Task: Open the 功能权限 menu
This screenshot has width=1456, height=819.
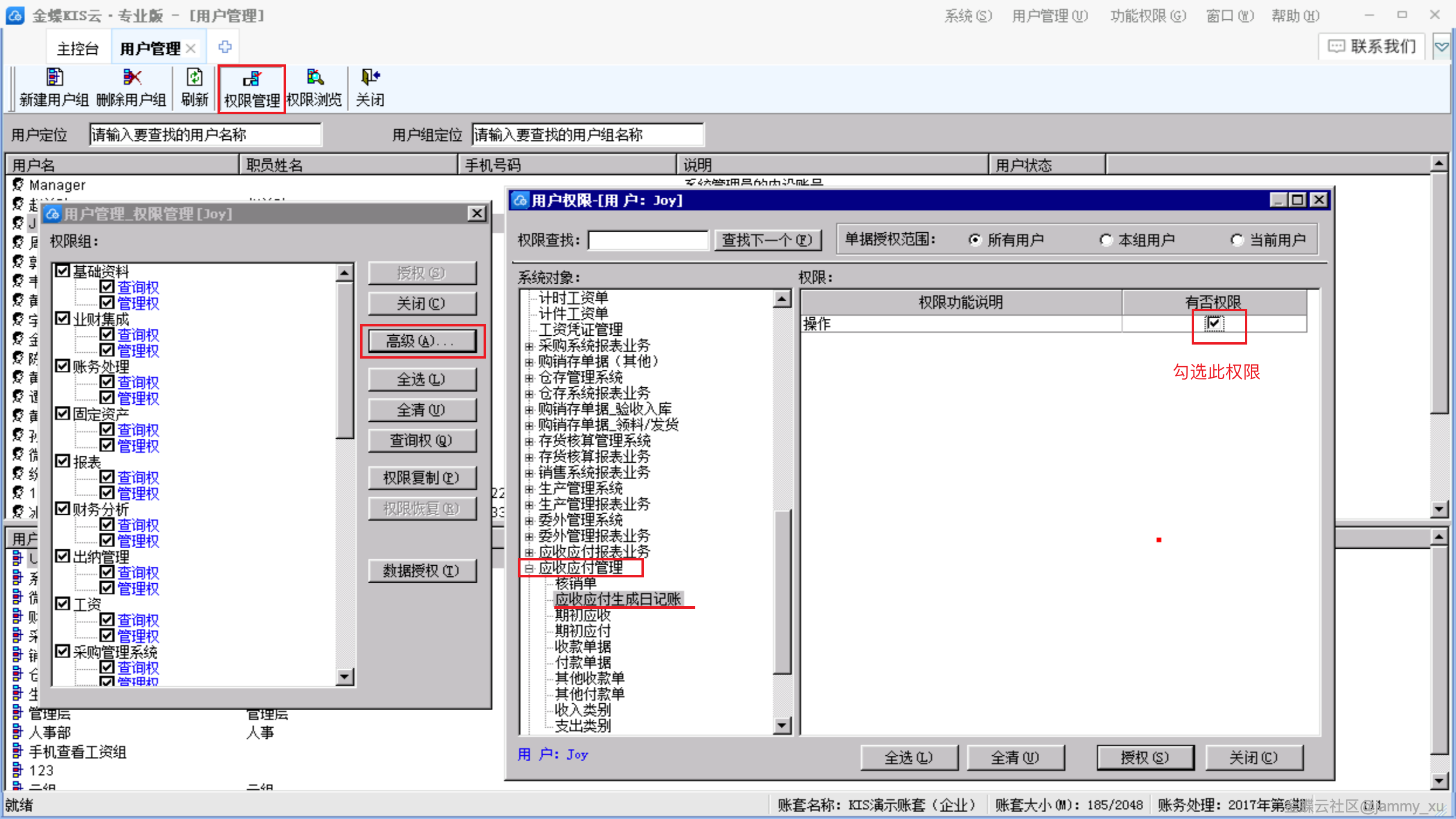Action: pos(1147,16)
